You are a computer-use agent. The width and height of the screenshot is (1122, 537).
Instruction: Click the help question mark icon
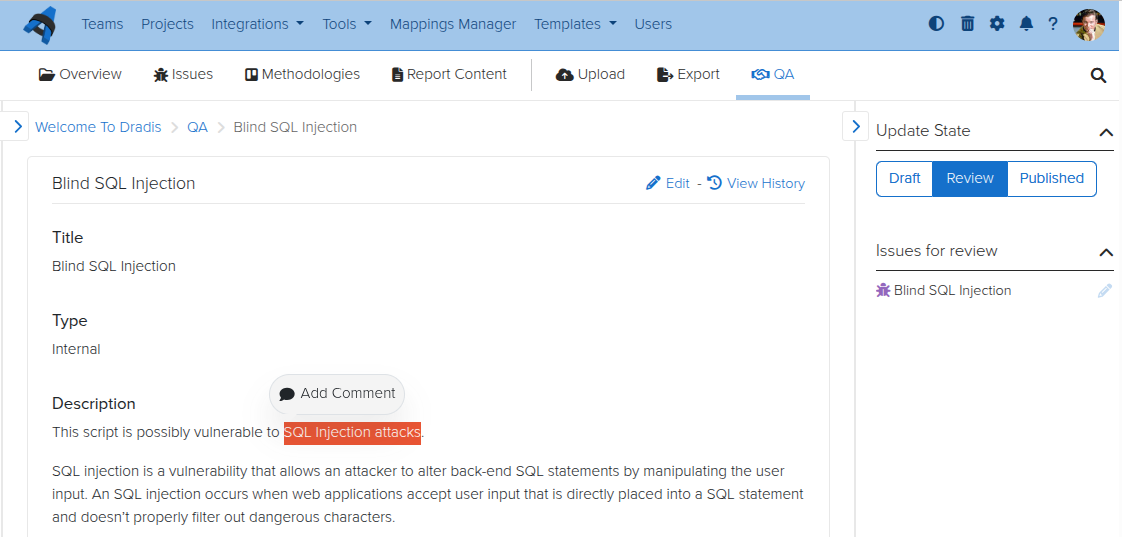pos(1053,24)
